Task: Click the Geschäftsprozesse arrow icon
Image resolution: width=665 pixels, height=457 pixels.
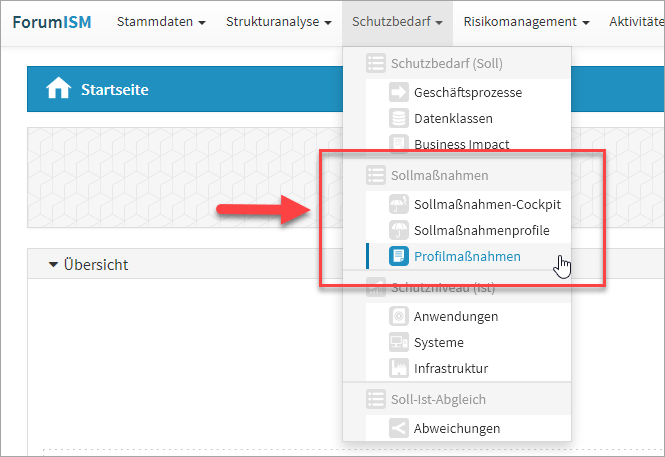Action: pyautogui.click(x=399, y=93)
